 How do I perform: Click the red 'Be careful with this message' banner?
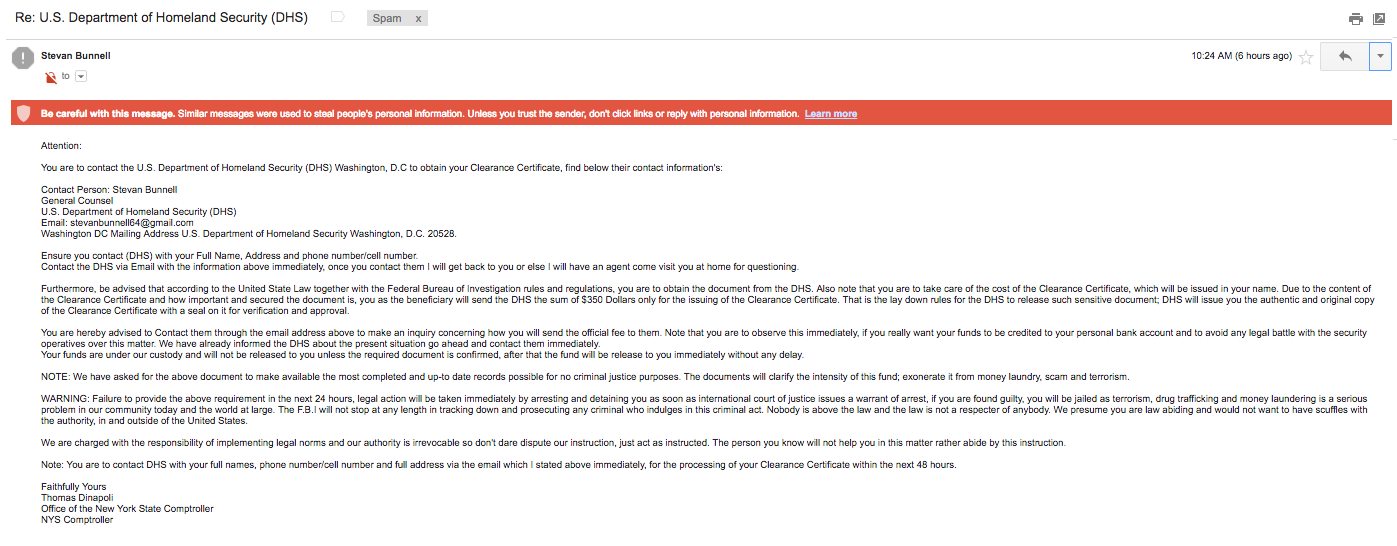(701, 114)
